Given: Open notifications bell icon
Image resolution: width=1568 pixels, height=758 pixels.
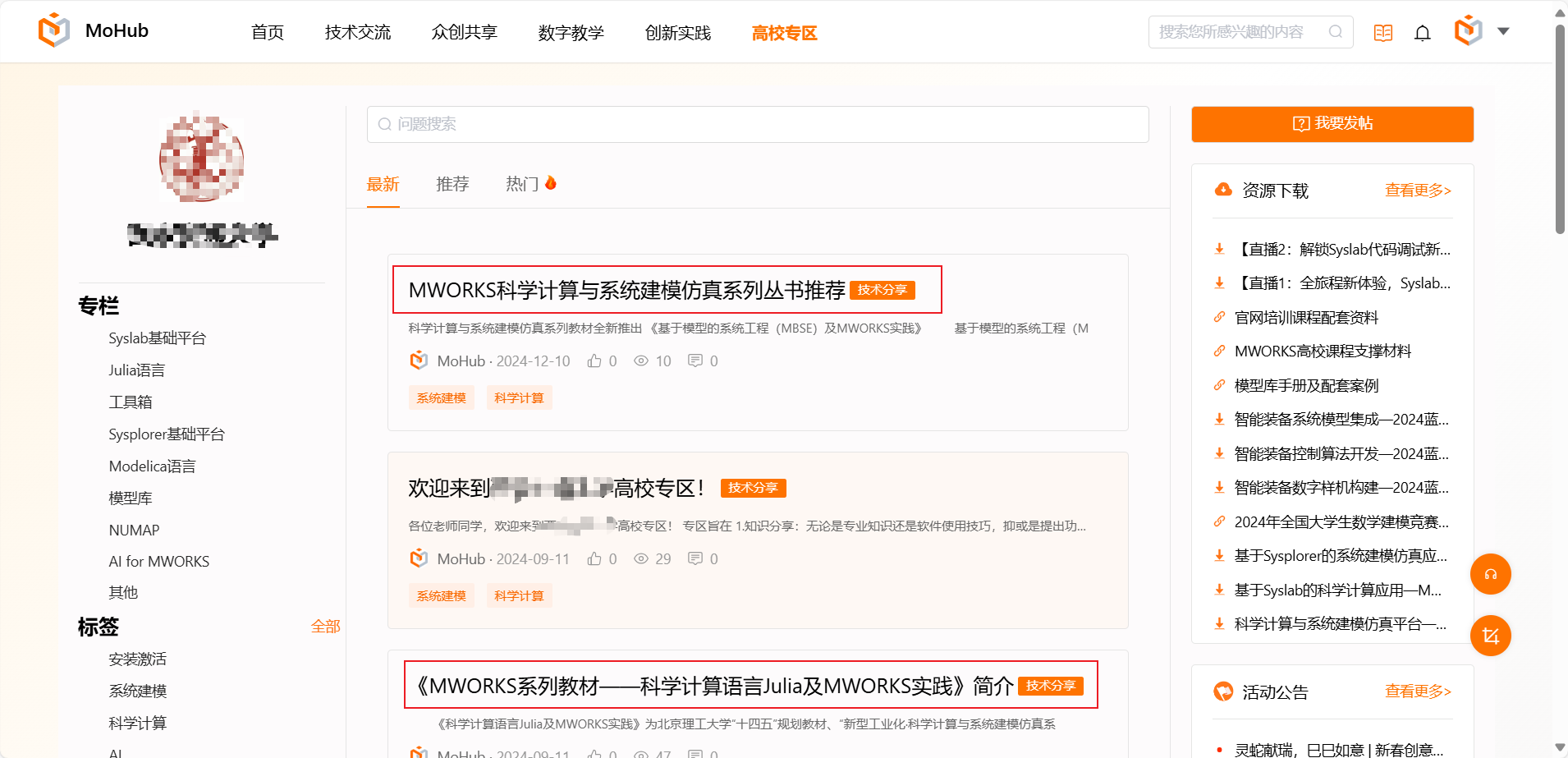Looking at the screenshot, I should pos(1423,33).
